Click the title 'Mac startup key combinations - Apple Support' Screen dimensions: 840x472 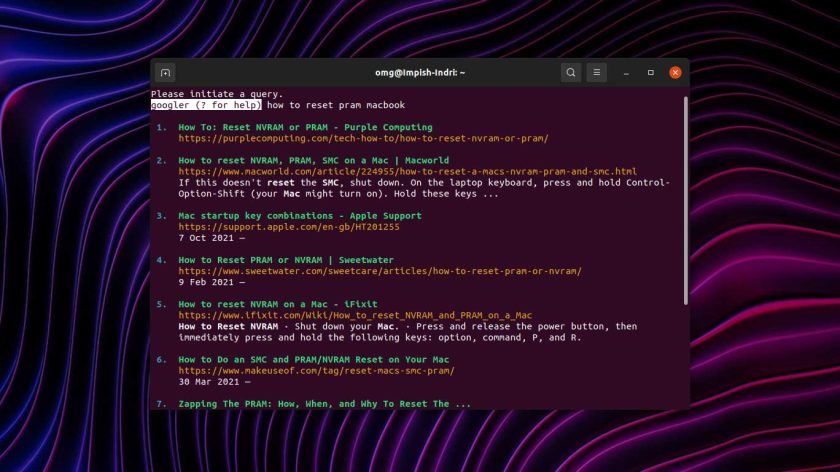[300, 215]
